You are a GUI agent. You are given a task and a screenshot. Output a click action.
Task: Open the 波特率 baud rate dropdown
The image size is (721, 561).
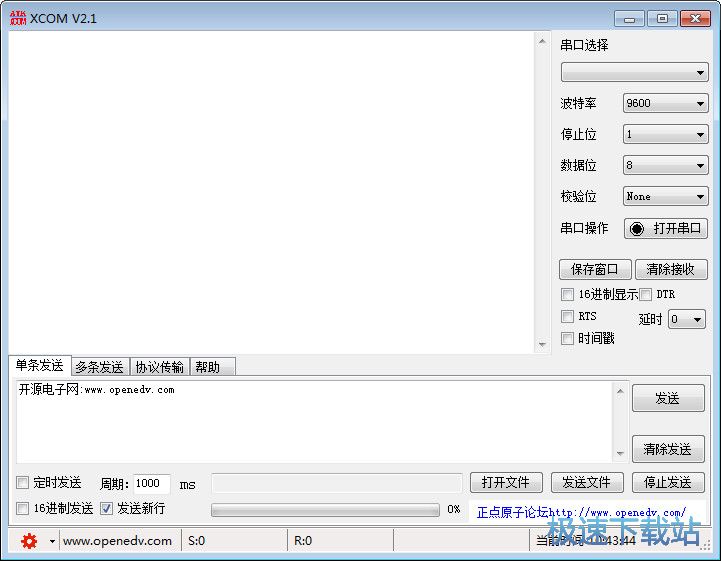click(665, 103)
